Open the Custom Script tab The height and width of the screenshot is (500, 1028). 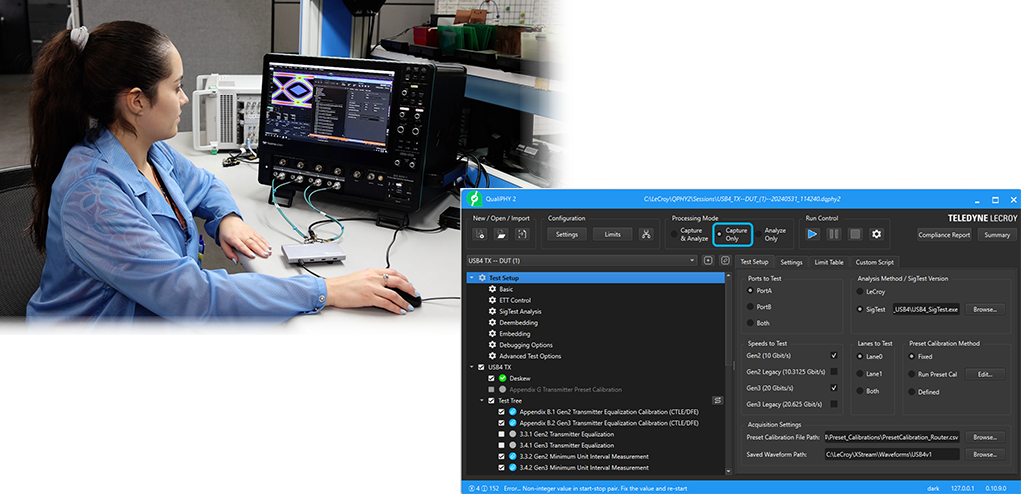[874, 262]
